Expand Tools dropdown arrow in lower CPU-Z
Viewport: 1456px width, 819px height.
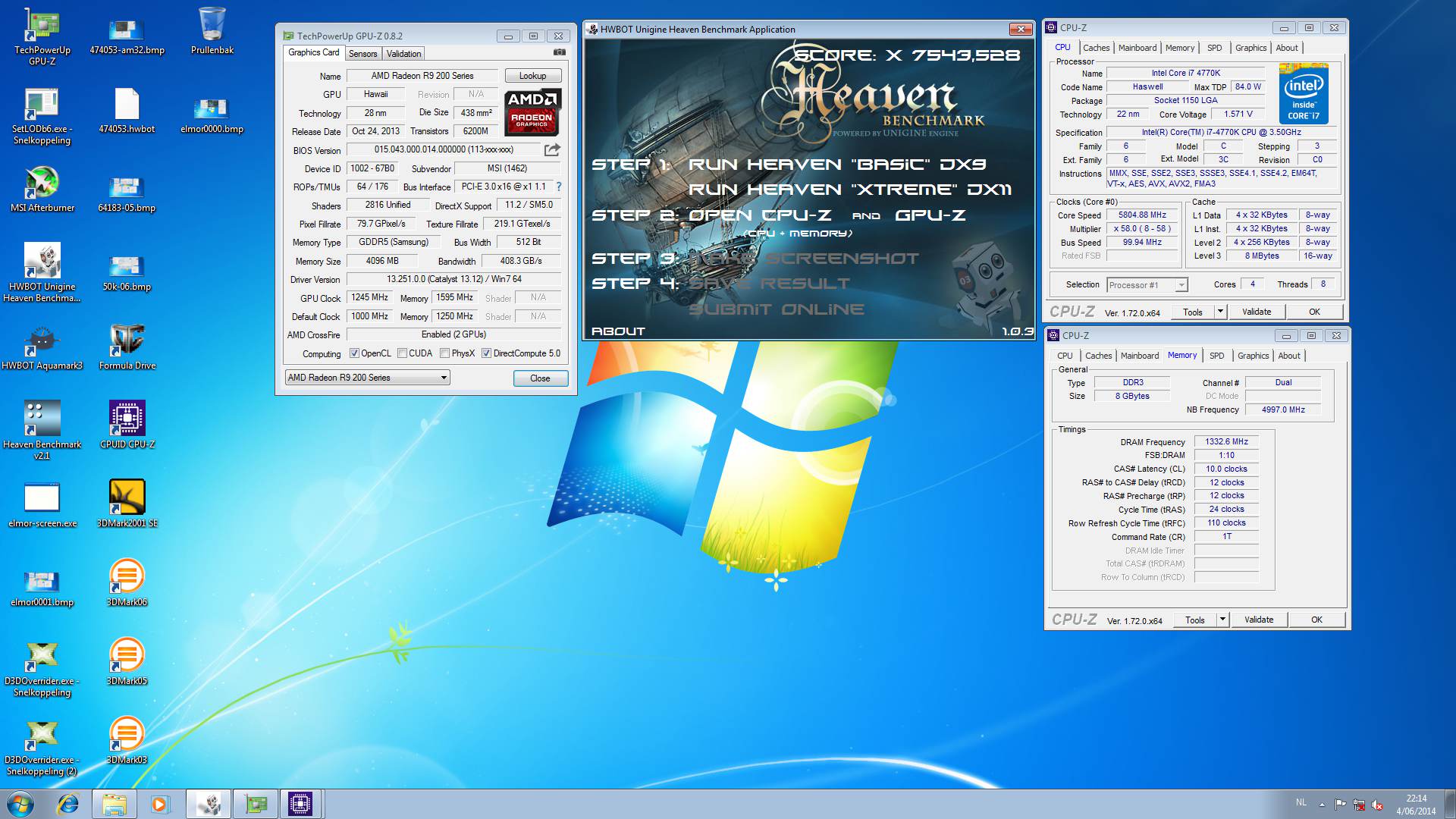click(1222, 620)
